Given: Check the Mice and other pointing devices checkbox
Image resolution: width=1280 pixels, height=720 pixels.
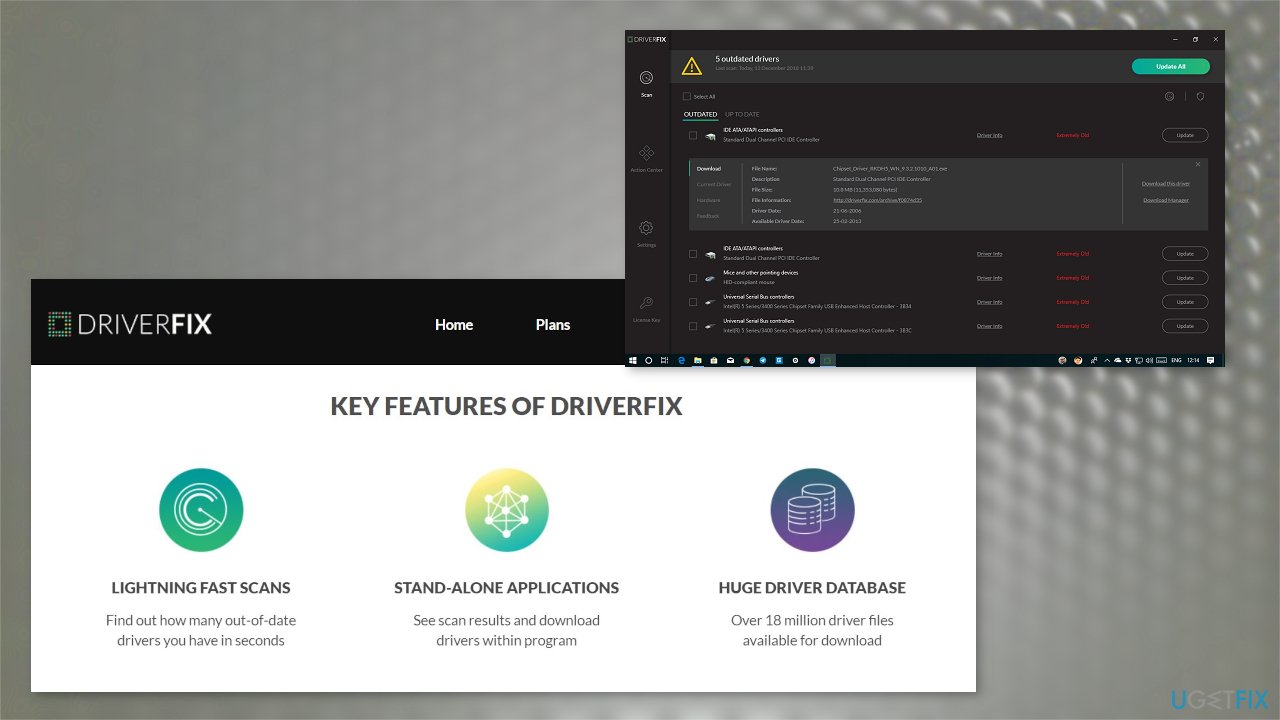Looking at the screenshot, I should tap(693, 278).
